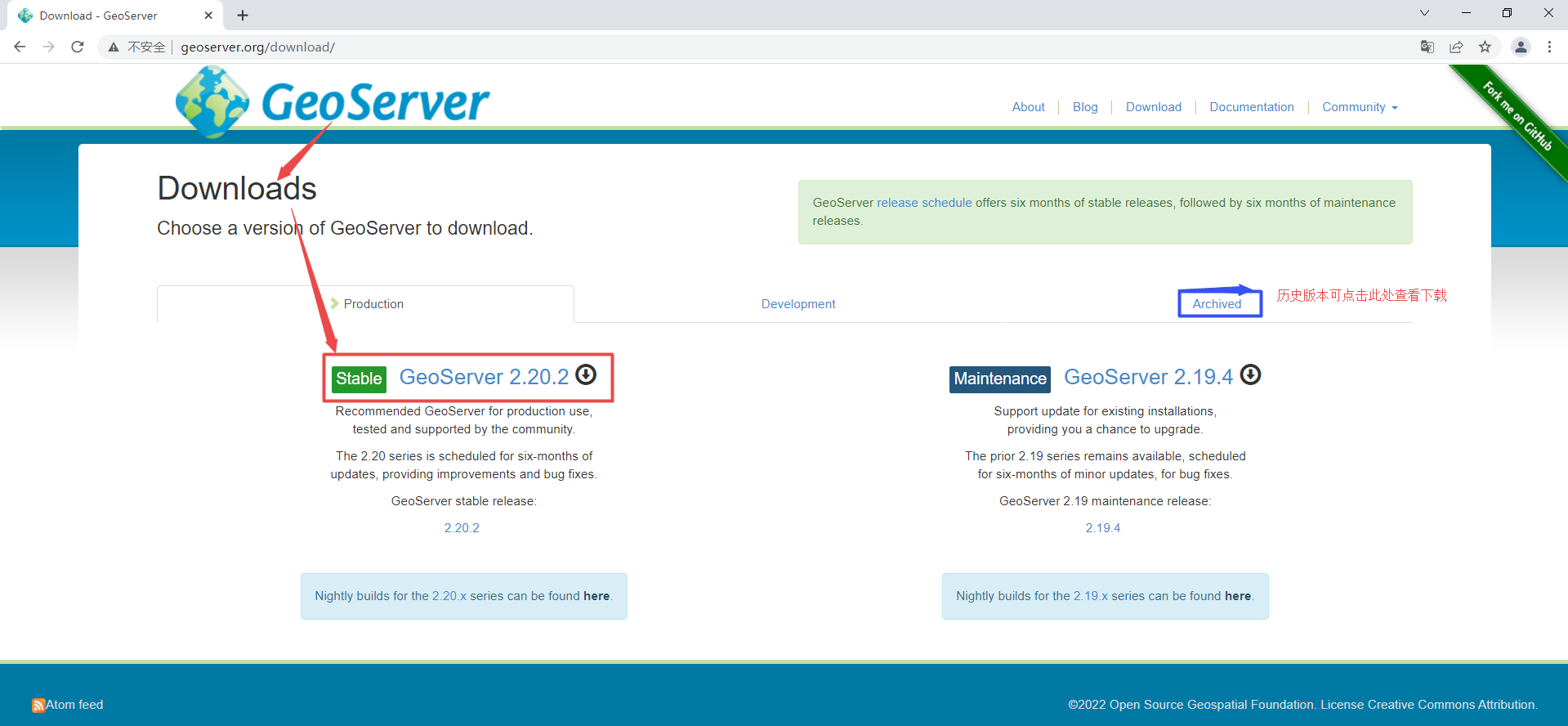Click here for 2.20.x nightly builds

pyautogui.click(x=596, y=596)
